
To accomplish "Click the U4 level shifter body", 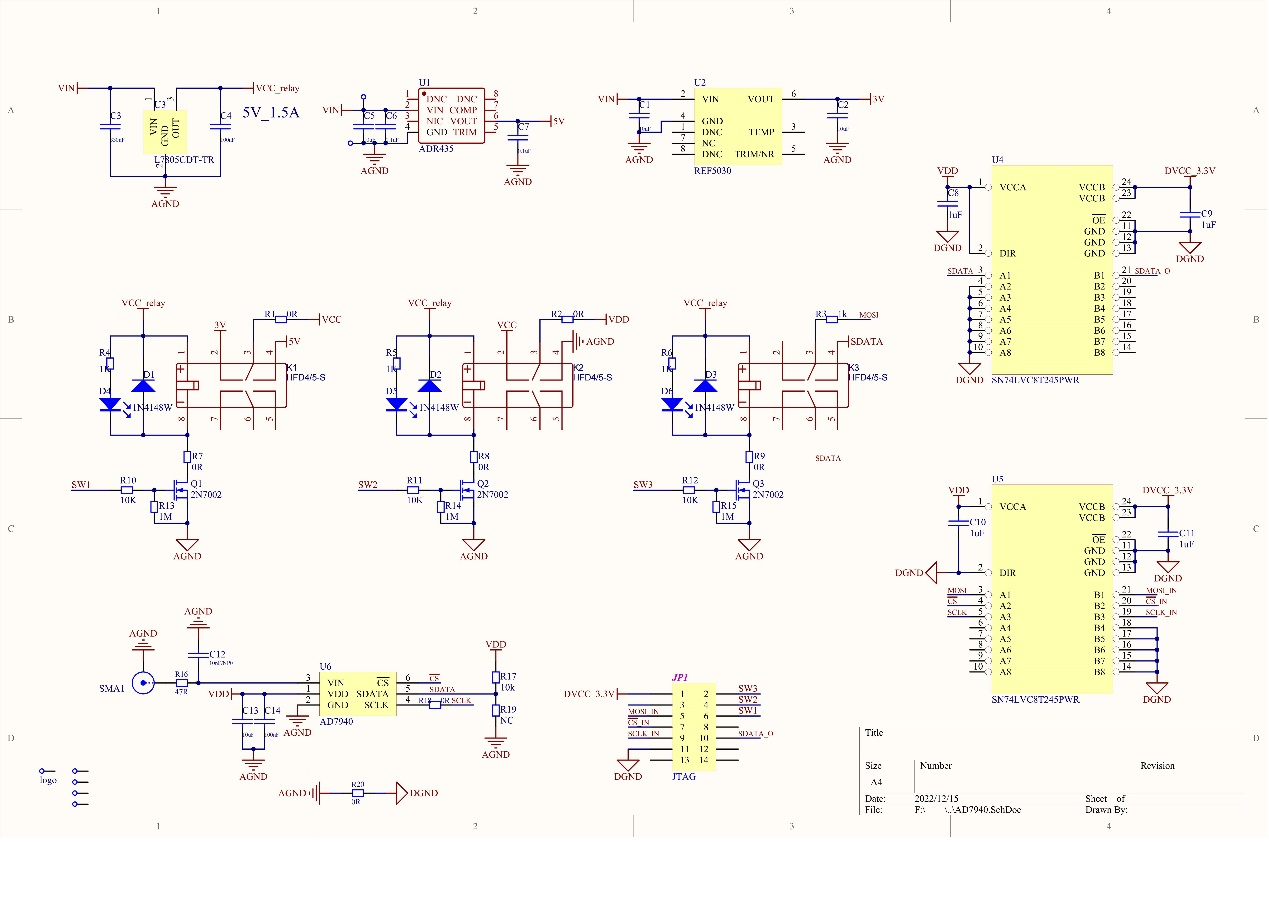I will click(1050, 270).
